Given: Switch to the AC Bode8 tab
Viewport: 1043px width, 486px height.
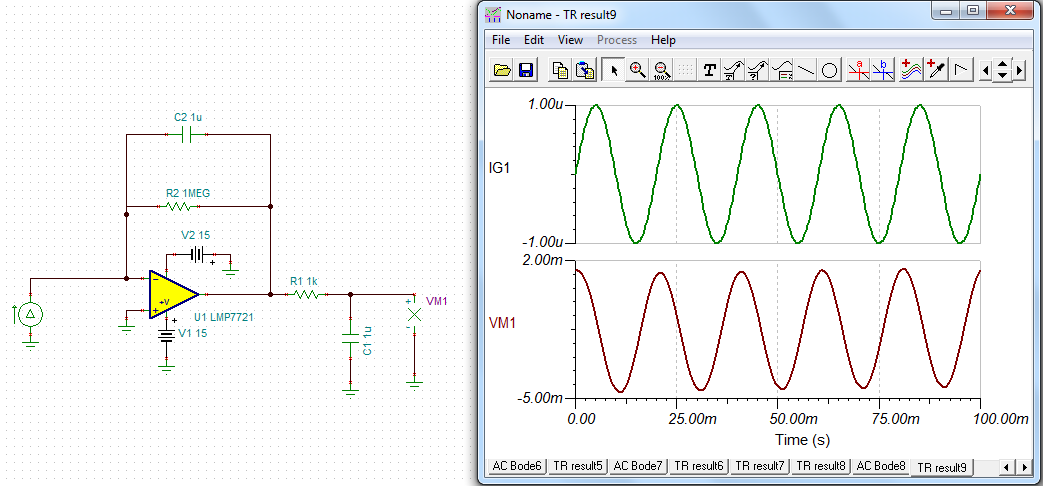Looking at the screenshot, I should point(882,466).
